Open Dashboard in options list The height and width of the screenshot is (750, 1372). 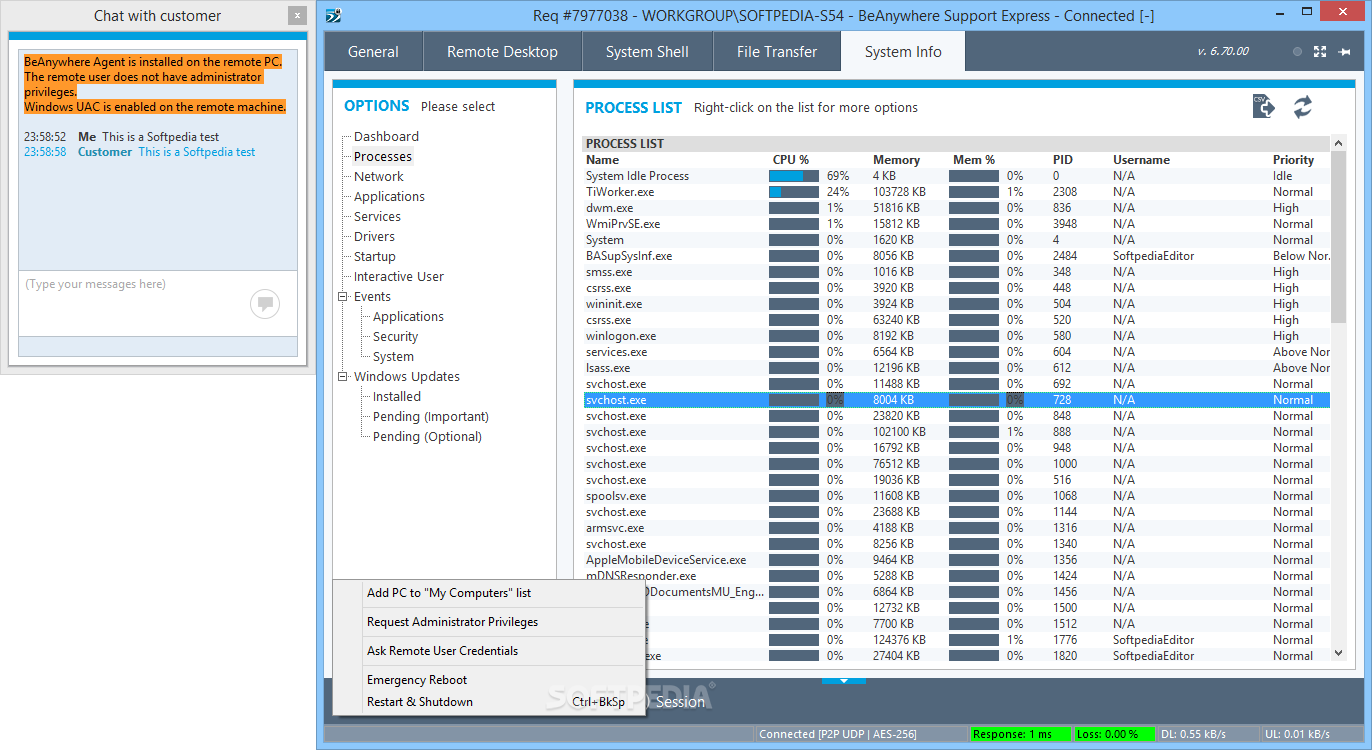386,136
